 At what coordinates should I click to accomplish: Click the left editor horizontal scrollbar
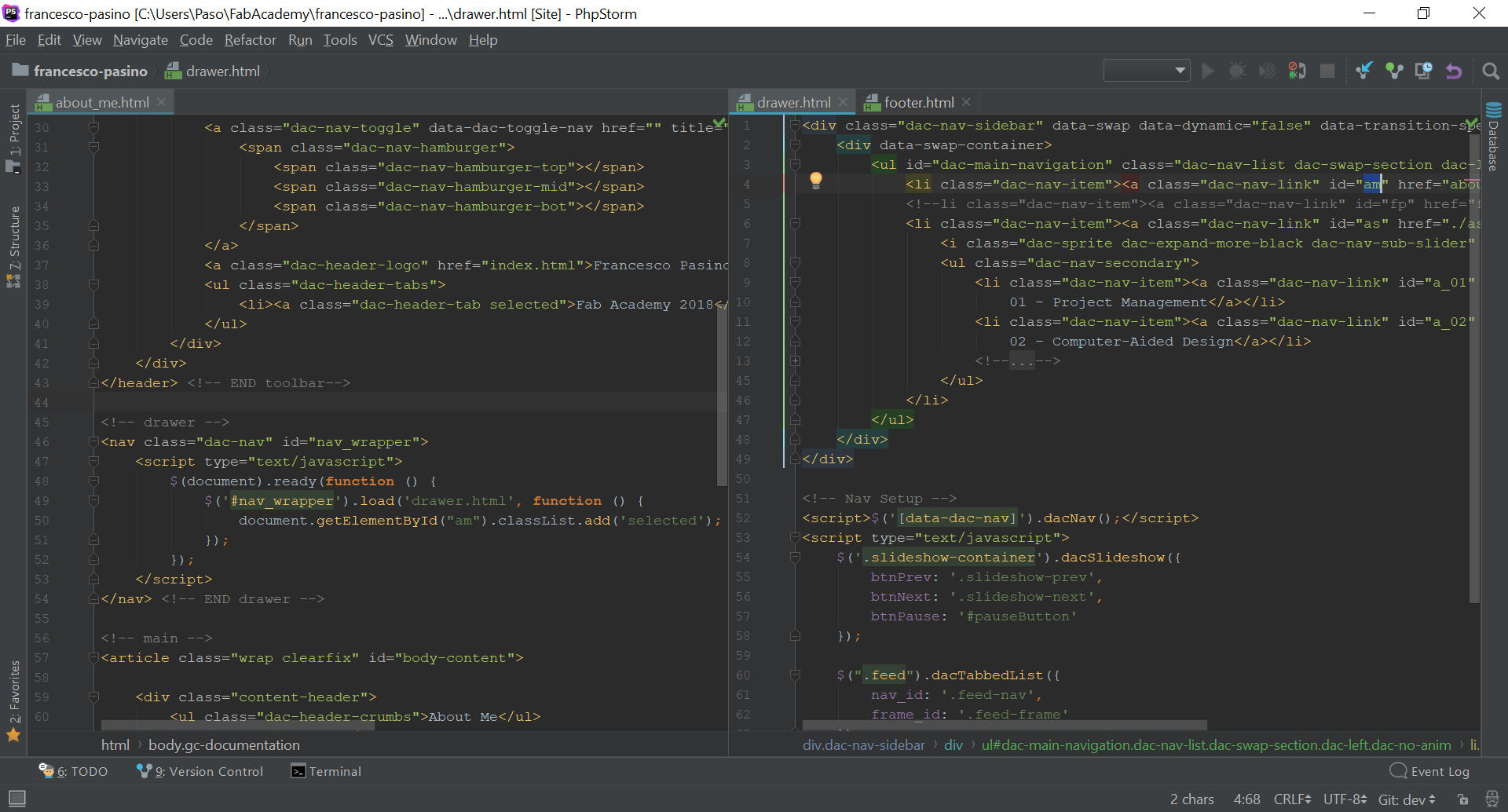237,726
